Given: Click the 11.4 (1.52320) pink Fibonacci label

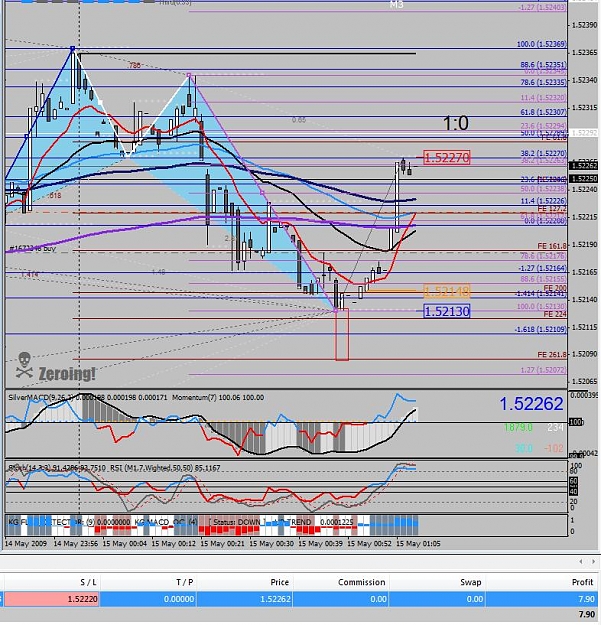Looking at the screenshot, I should pos(543,97).
